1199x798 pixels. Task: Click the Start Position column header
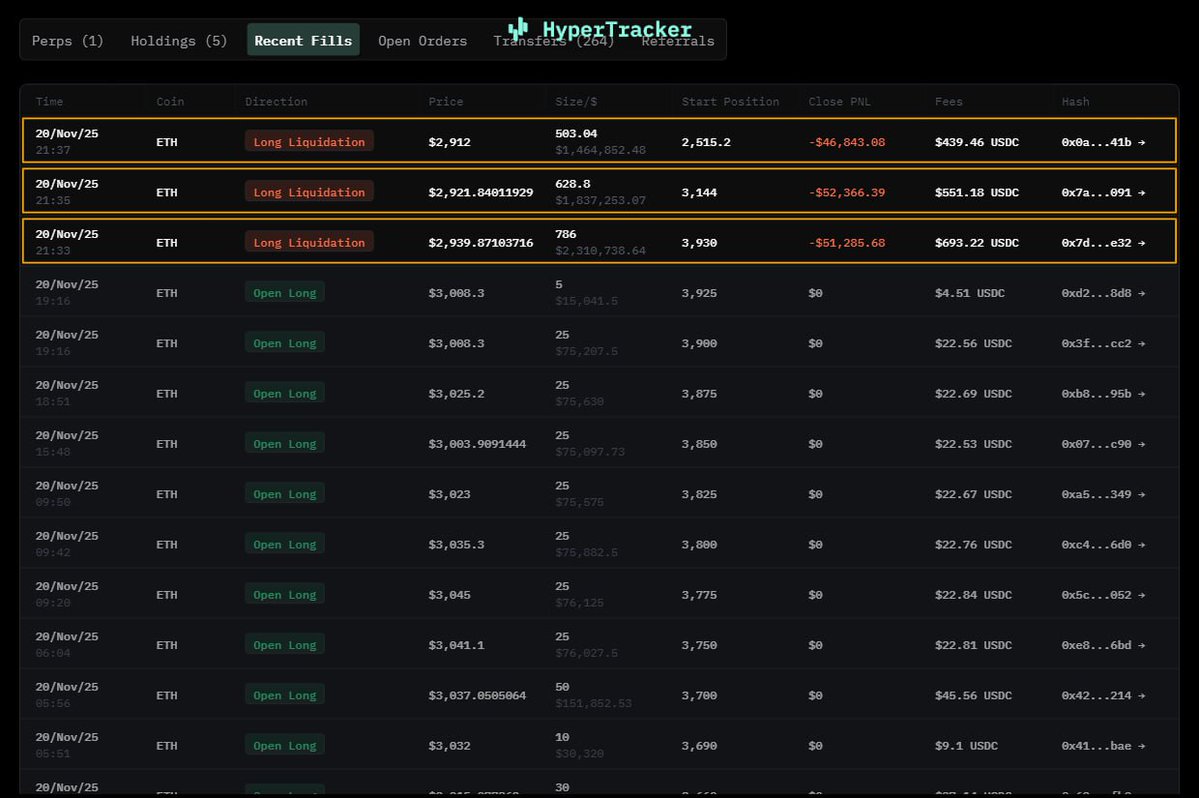(x=730, y=102)
